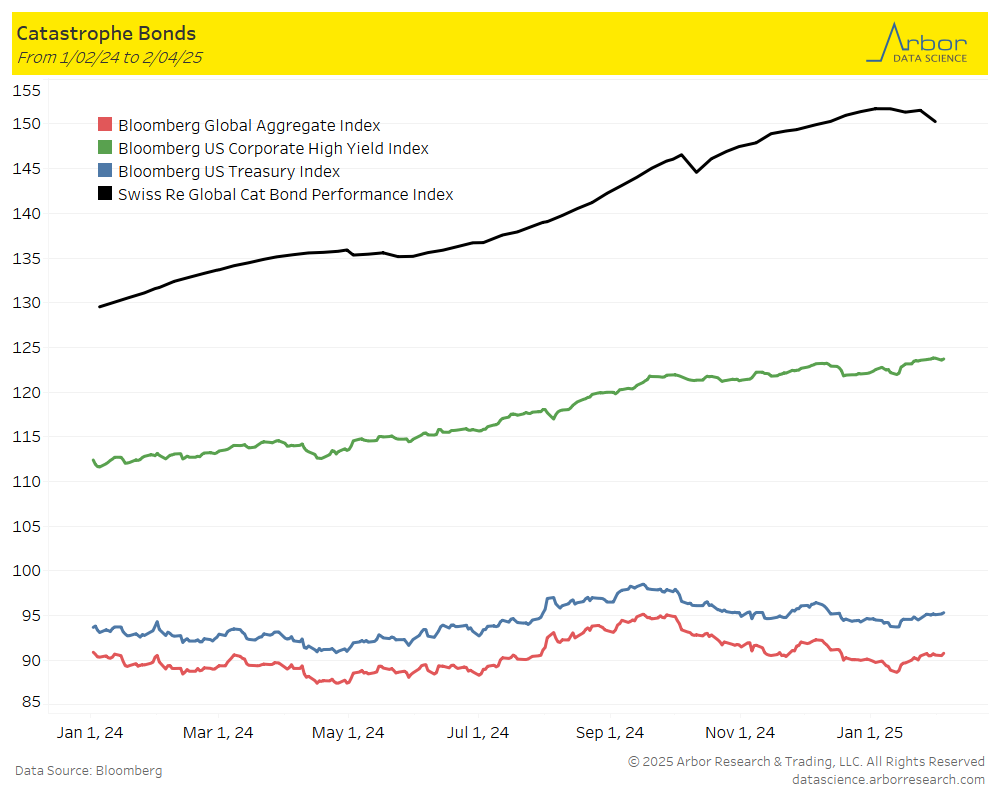Click the date range subtitle under the title
Screen dimensions: 1000x800
coord(110,57)
